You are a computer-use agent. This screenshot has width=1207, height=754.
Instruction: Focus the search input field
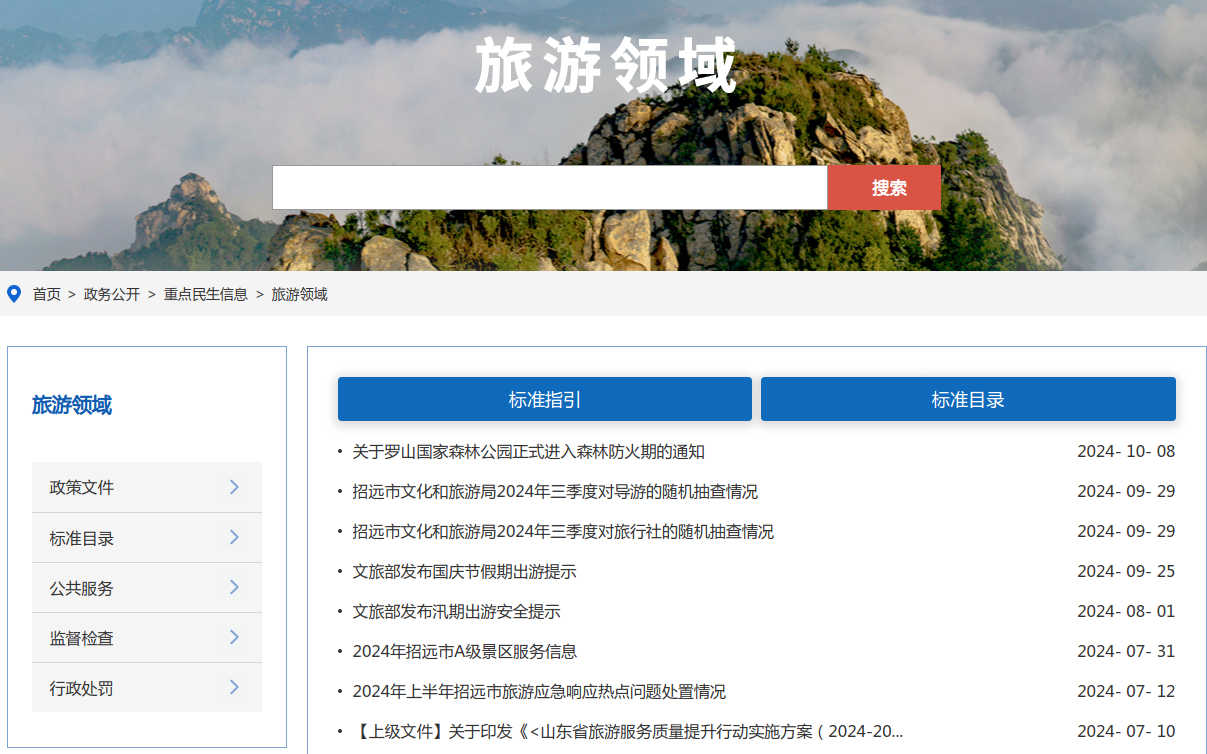point(549,188)
